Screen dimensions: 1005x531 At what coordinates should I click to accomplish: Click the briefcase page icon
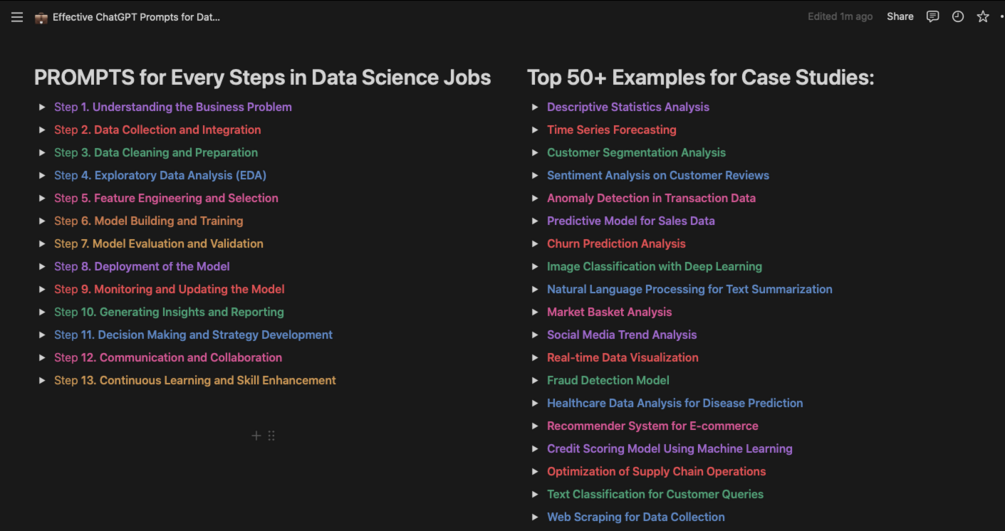41,17
